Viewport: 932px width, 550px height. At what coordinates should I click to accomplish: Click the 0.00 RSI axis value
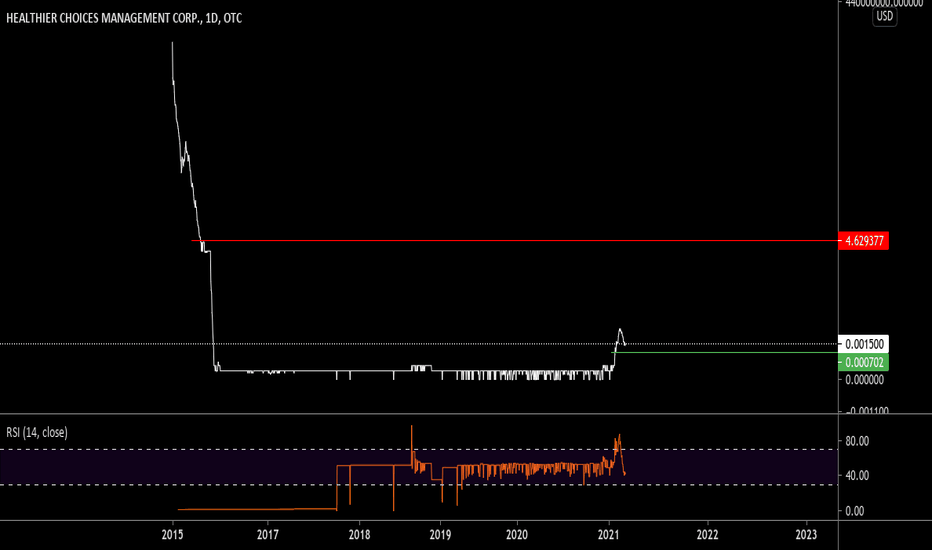(x=854, y=511)
